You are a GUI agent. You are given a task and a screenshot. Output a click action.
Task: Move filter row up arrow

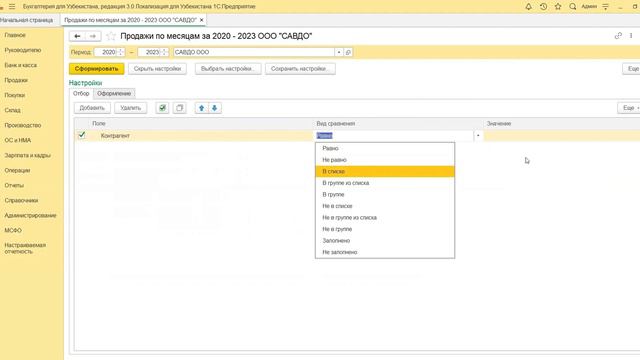pyautogui.click(x=201, y=108)
